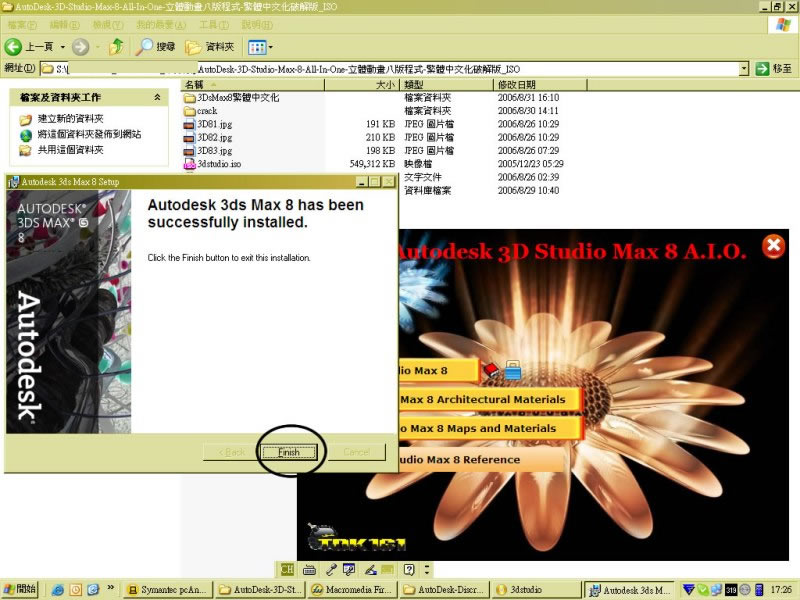The width and height of the screenshot is (800, 600).
Task: Click the address bar path field
Action: (390, 68)
